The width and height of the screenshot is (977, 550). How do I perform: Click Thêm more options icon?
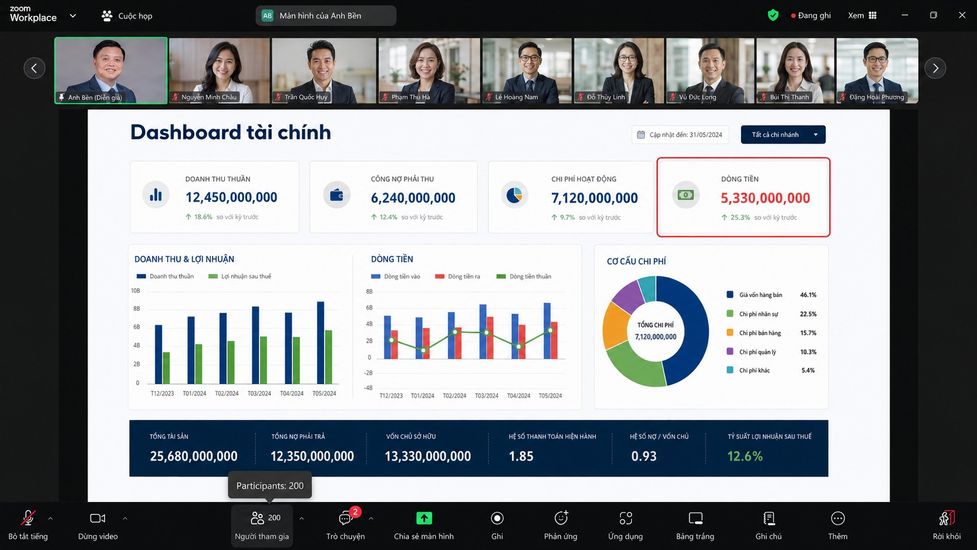coord(837,518)
